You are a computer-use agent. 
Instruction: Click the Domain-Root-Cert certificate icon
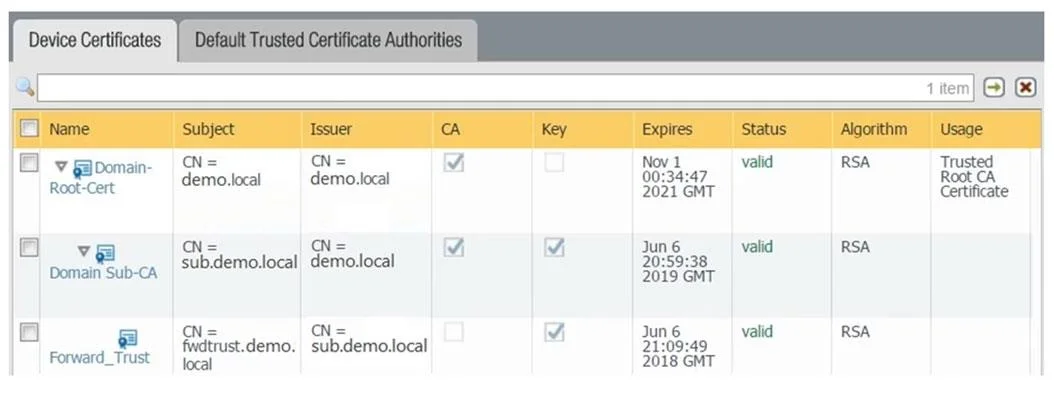pyautogui.click(x=82, y=168)
